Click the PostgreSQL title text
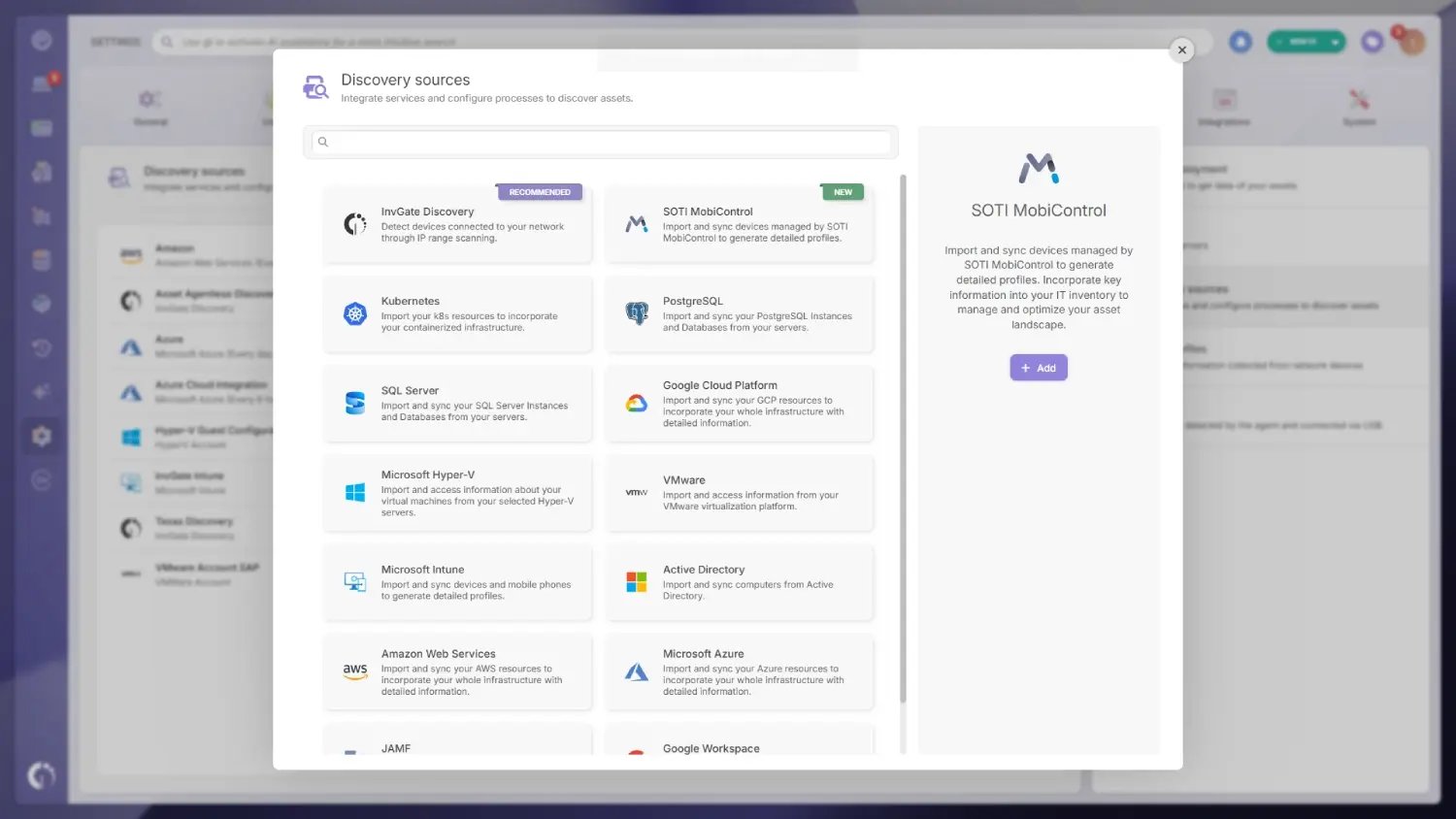Image resolution: width=1456 pixels, height=819 pixels. [693, 301]
